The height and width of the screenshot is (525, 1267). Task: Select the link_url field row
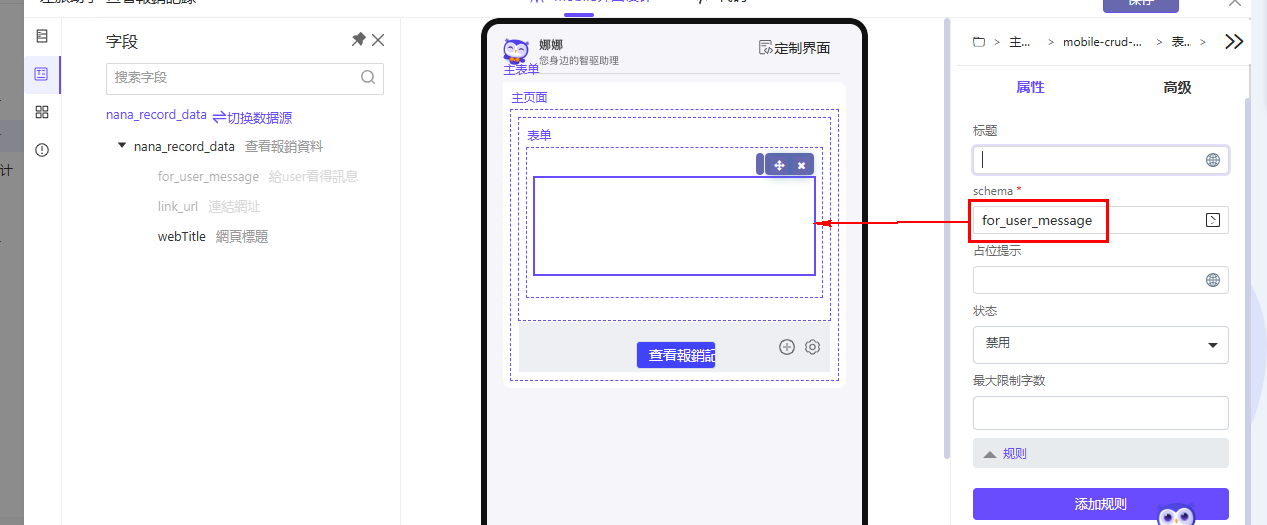209,207
